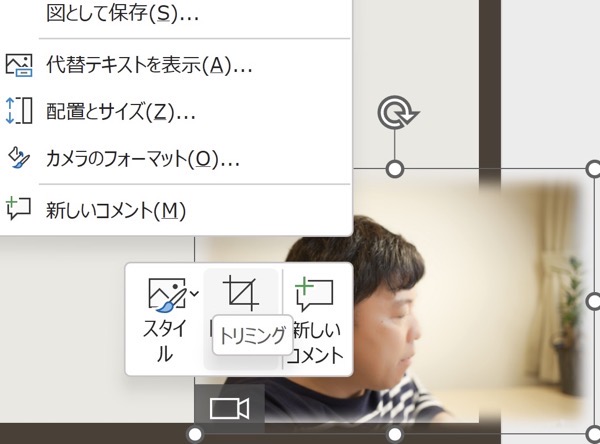Image resolution: width=600 pixels, height=444 pixels.
Task: Click the rotation handle above the picture
Action: pos(398,113)
